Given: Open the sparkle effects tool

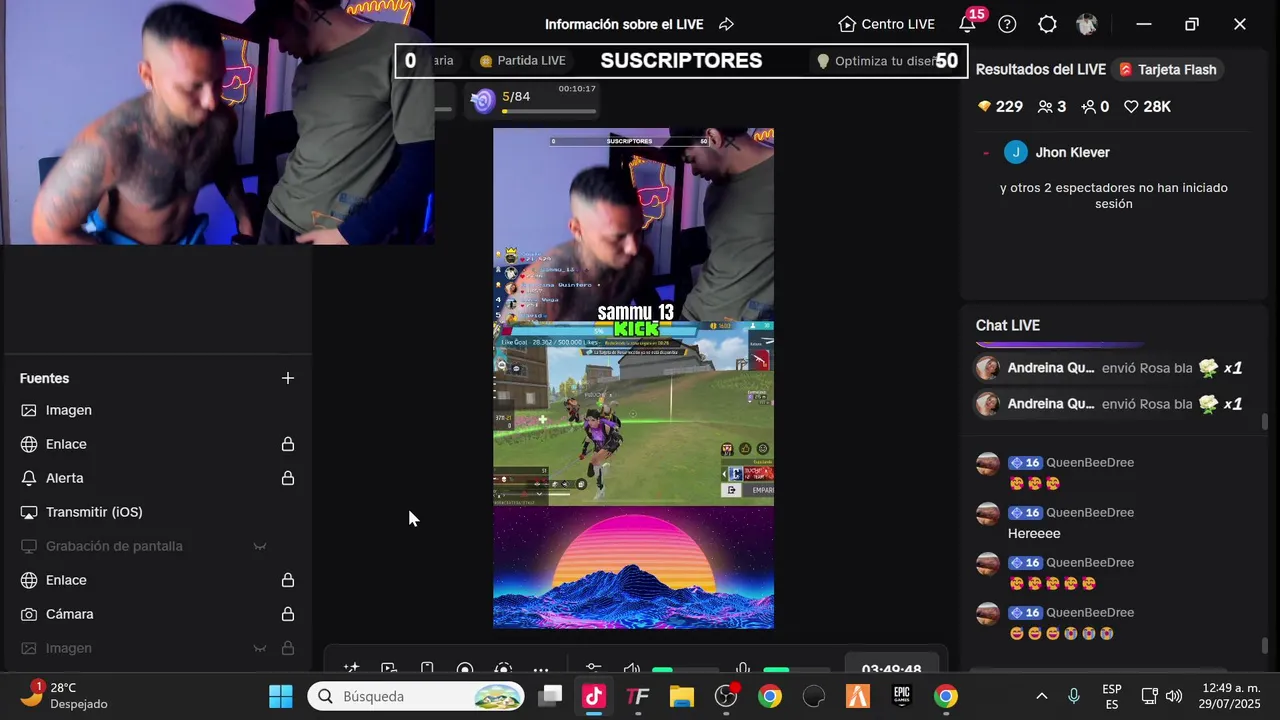Looking at the screenshot, I should click(351, 669).
